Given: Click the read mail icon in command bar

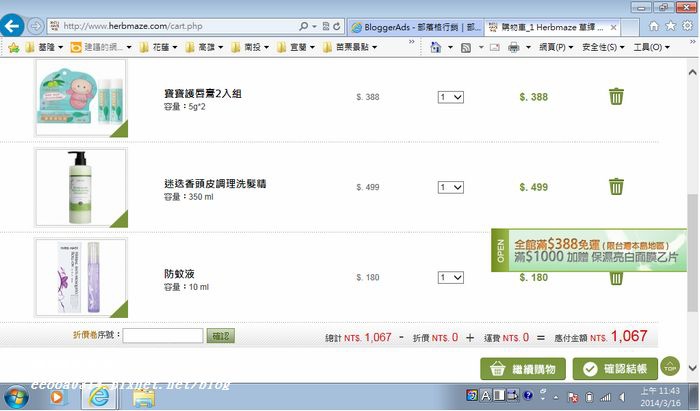Looking at the screenshot, I should 495,47.
